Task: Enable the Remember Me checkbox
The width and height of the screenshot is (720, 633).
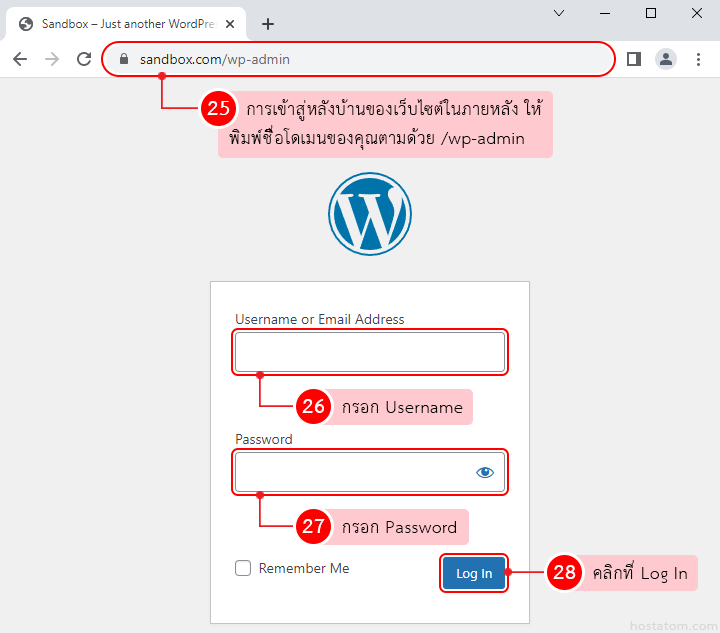Action: [243, 568]
